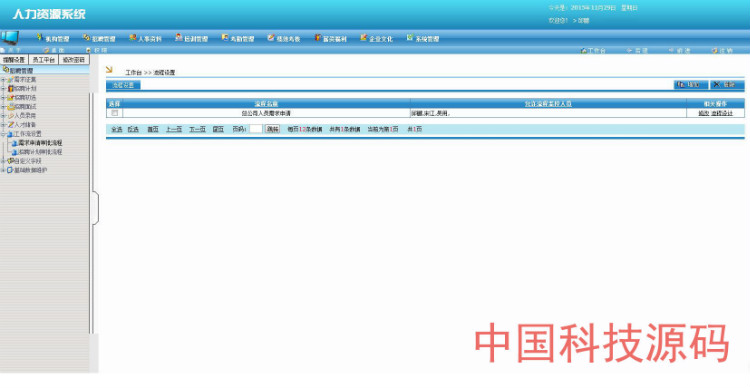Click the 后退 back arrow icon
The height and width of the screenshot is (388, 750).
pos(629,50)
